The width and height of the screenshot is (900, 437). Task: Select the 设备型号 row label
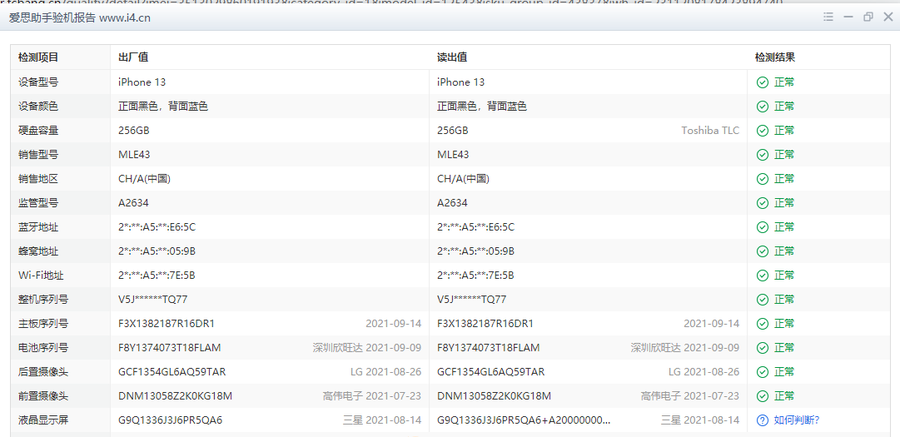(x=38, y=82)
